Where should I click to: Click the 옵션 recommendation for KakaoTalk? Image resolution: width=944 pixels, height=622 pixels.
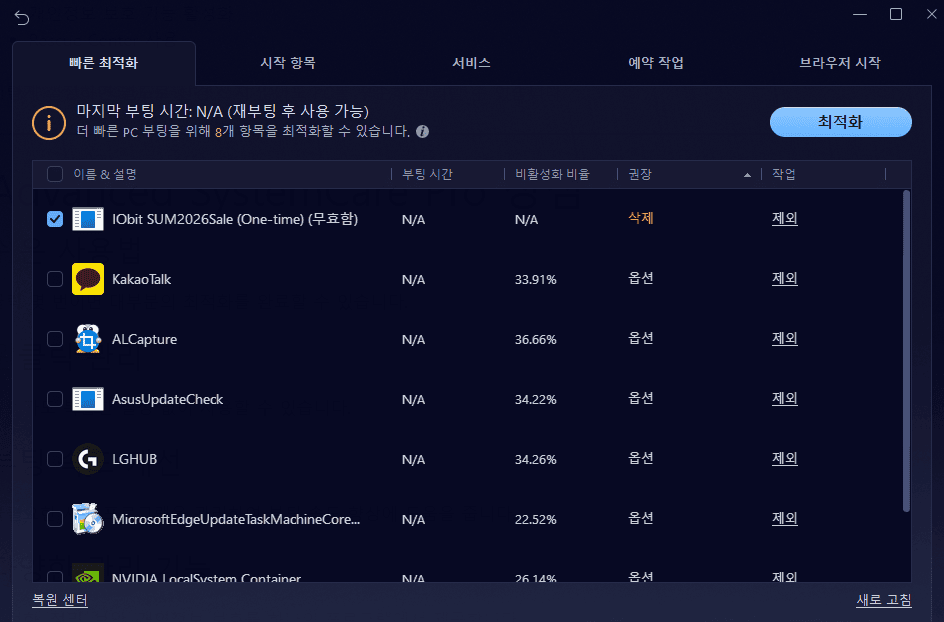pos(641,278)
